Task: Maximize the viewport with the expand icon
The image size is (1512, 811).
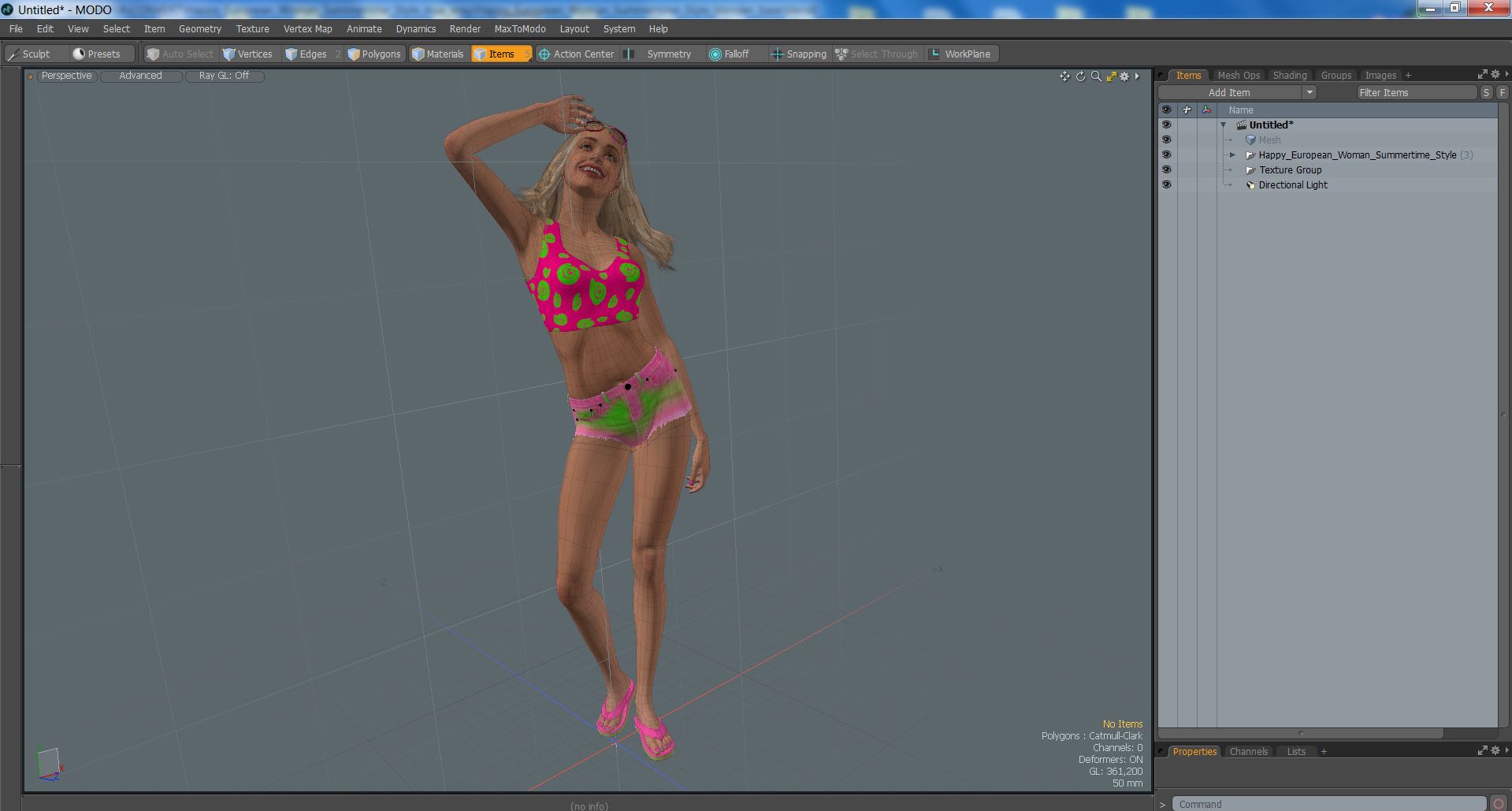Action: coord(1111,76)
